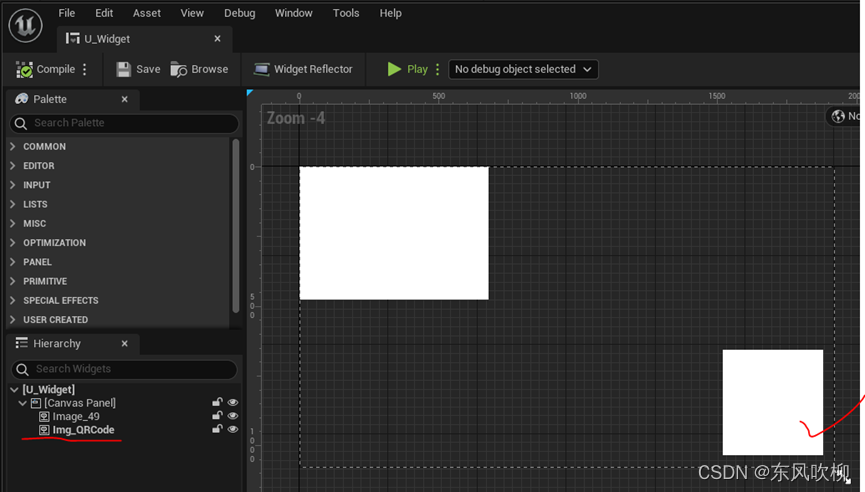The width and height of the screenshot is (865, 492).
Task: Click the Hierarchy tab list icon
Action: pos(22,343)
